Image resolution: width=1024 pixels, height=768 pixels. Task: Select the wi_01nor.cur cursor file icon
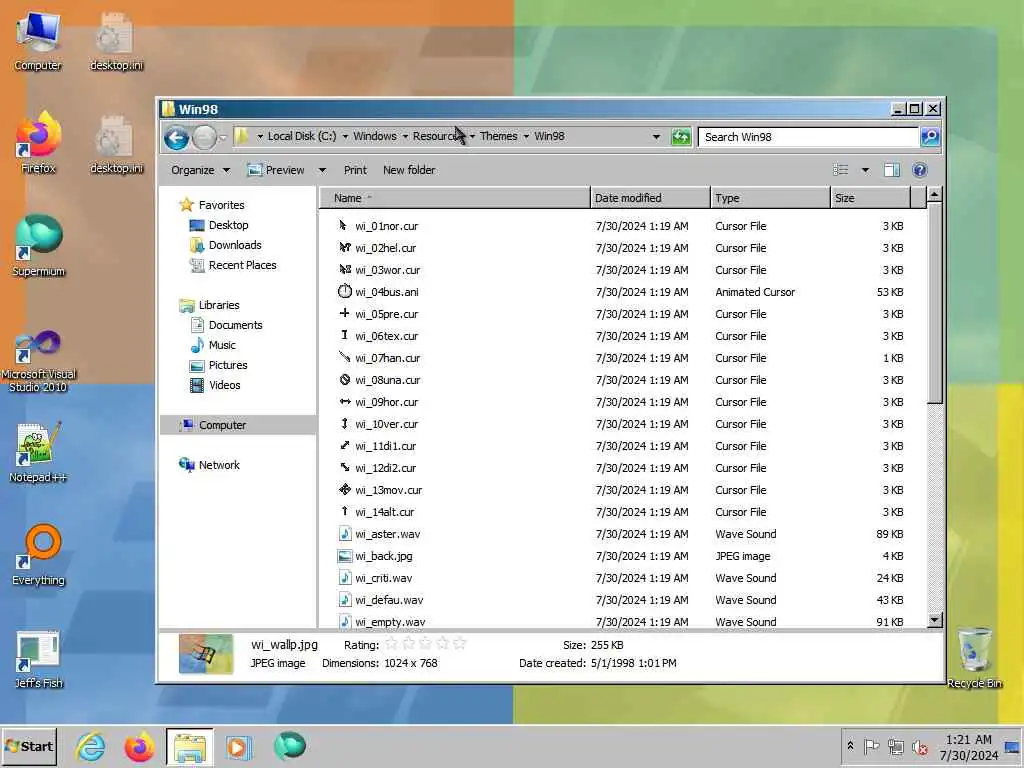[x=344, y=225]
